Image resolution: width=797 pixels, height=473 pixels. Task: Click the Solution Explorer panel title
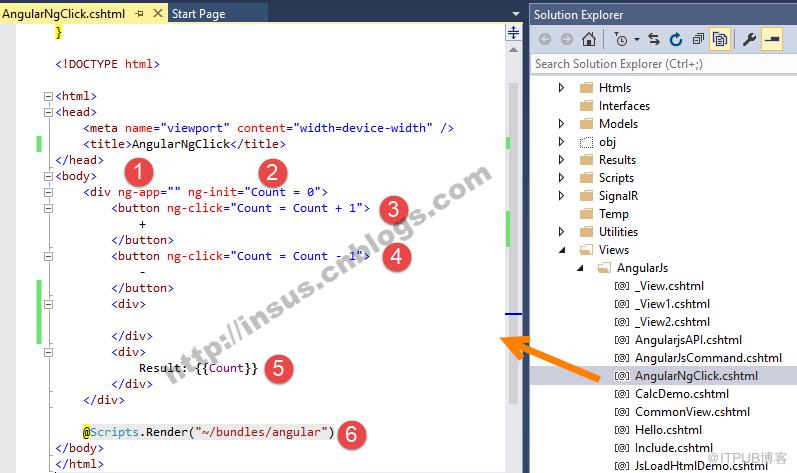point(578,15)
